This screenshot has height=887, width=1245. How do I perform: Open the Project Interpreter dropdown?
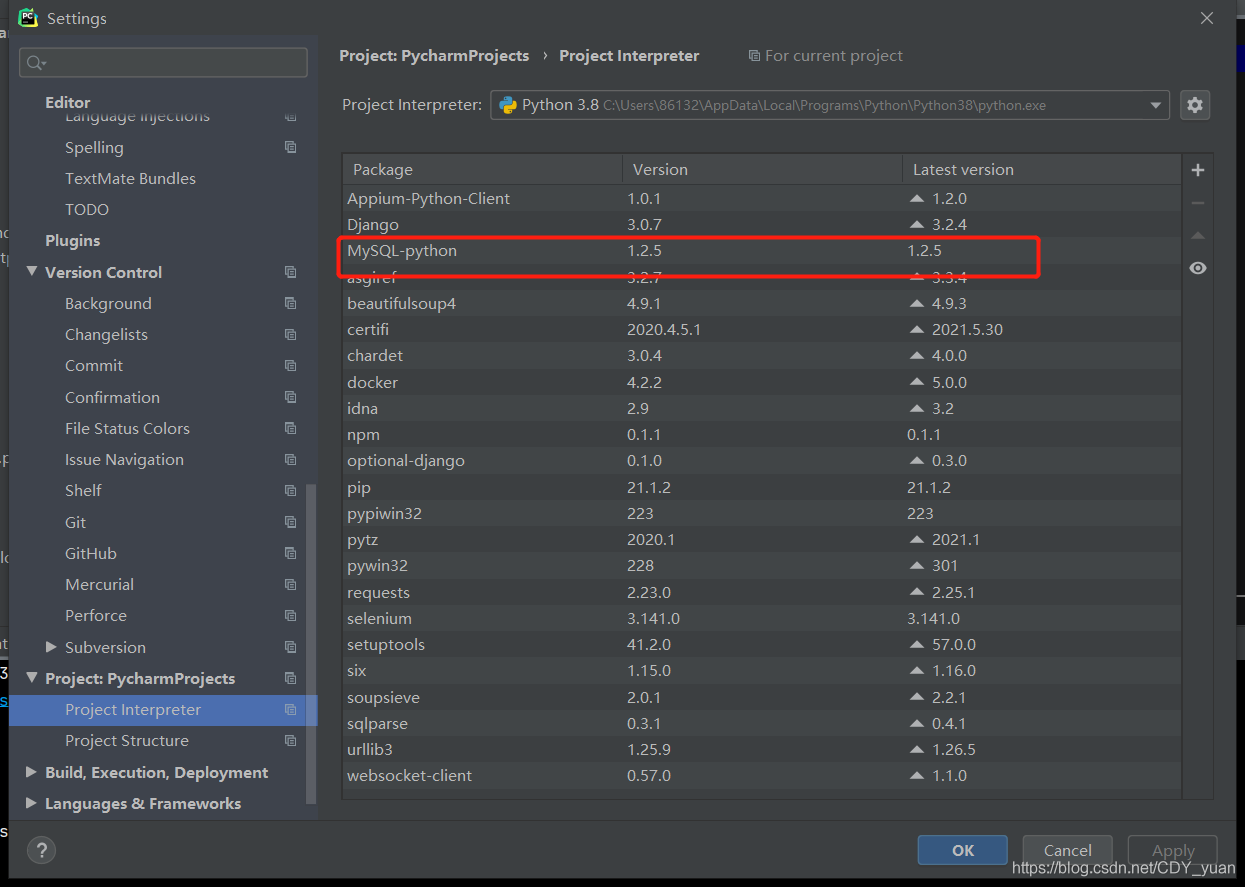[1156, 105]
